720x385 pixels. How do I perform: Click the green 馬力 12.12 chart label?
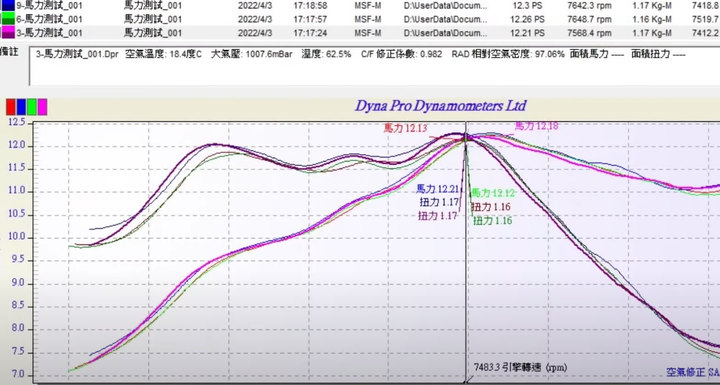click(x=494, y=193)
